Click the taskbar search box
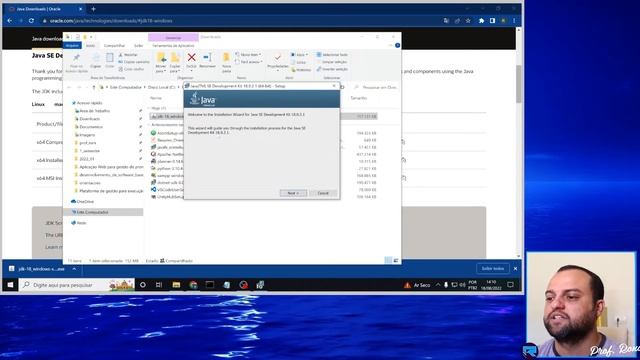Screen dimensions: 640x360 77,284
